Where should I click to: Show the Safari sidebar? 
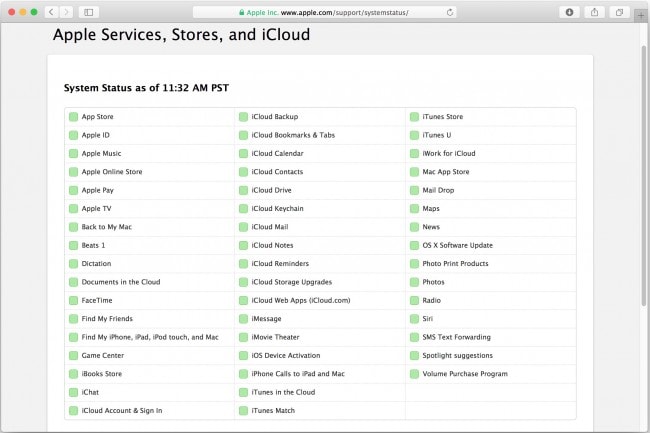click(x=88, y=12)
